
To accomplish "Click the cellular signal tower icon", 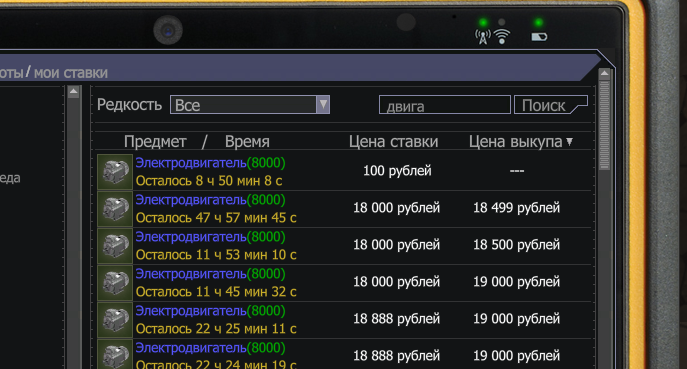I will click(483, 37).
